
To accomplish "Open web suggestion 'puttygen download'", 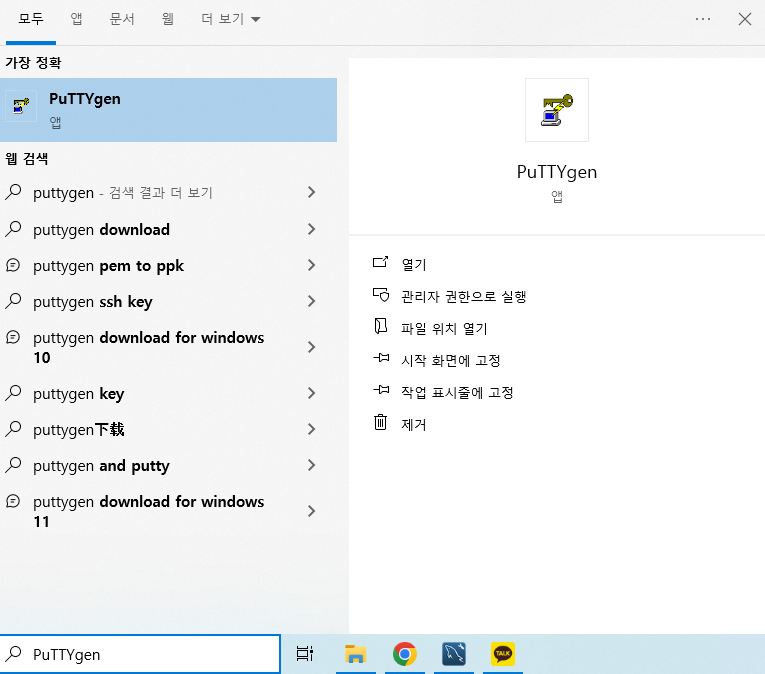I will (168, 229).
